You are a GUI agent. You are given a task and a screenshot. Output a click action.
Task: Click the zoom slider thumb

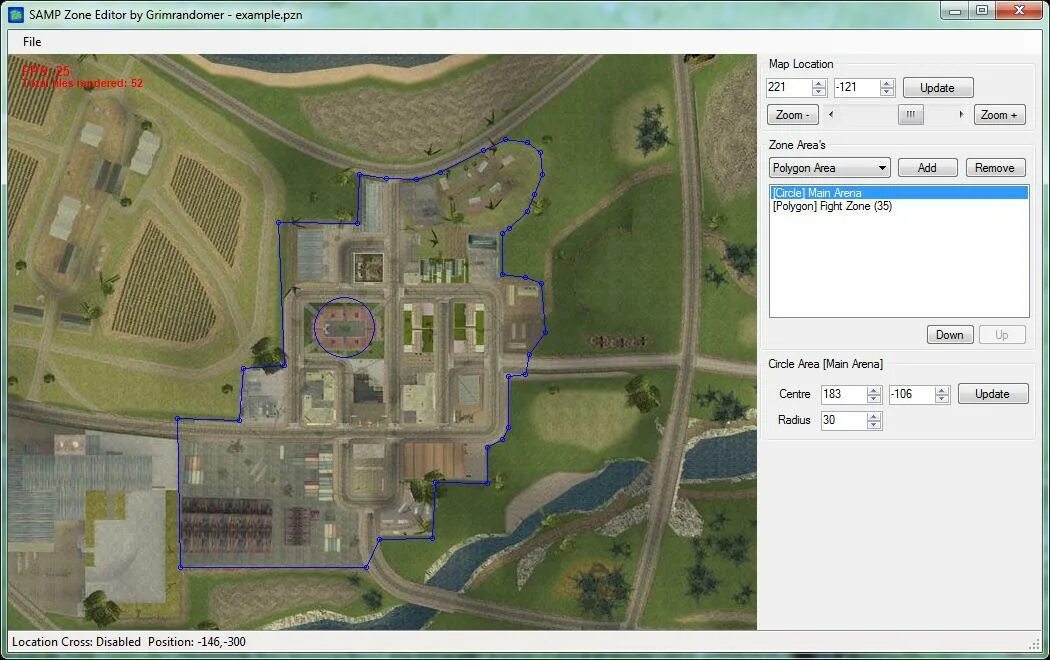pyautogui.click(x=911, y=114)
